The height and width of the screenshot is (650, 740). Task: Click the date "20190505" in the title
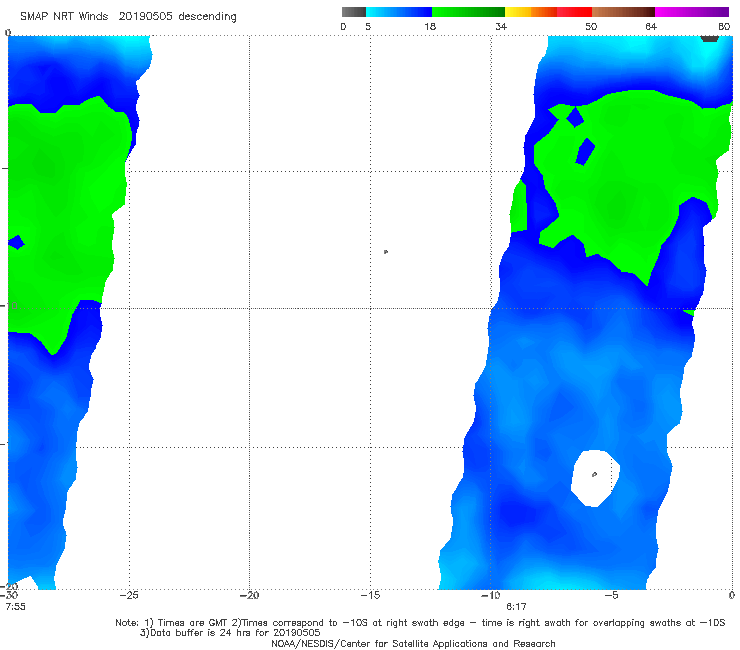(x=145, y=16)
